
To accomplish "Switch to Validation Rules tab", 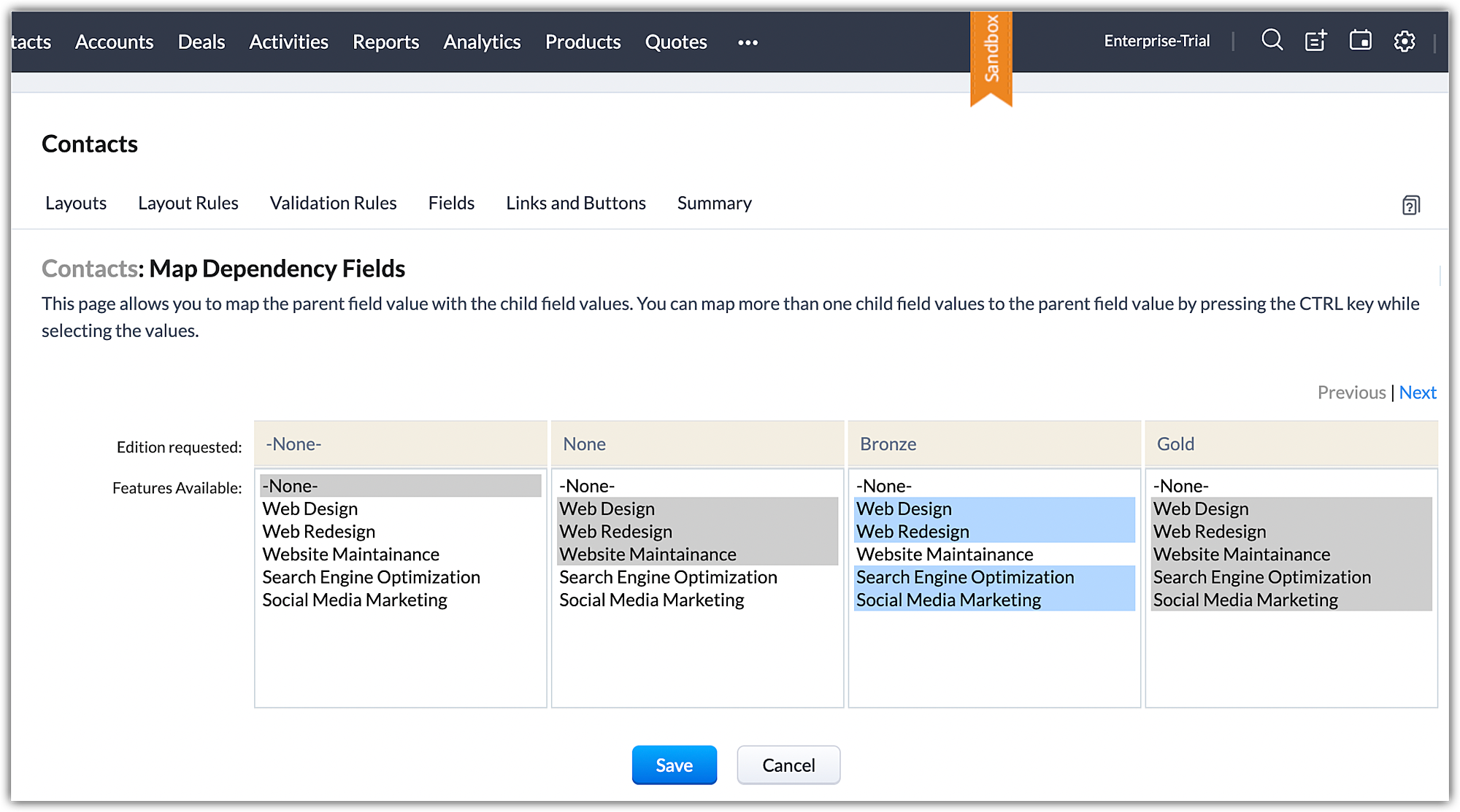I will 333,203.
